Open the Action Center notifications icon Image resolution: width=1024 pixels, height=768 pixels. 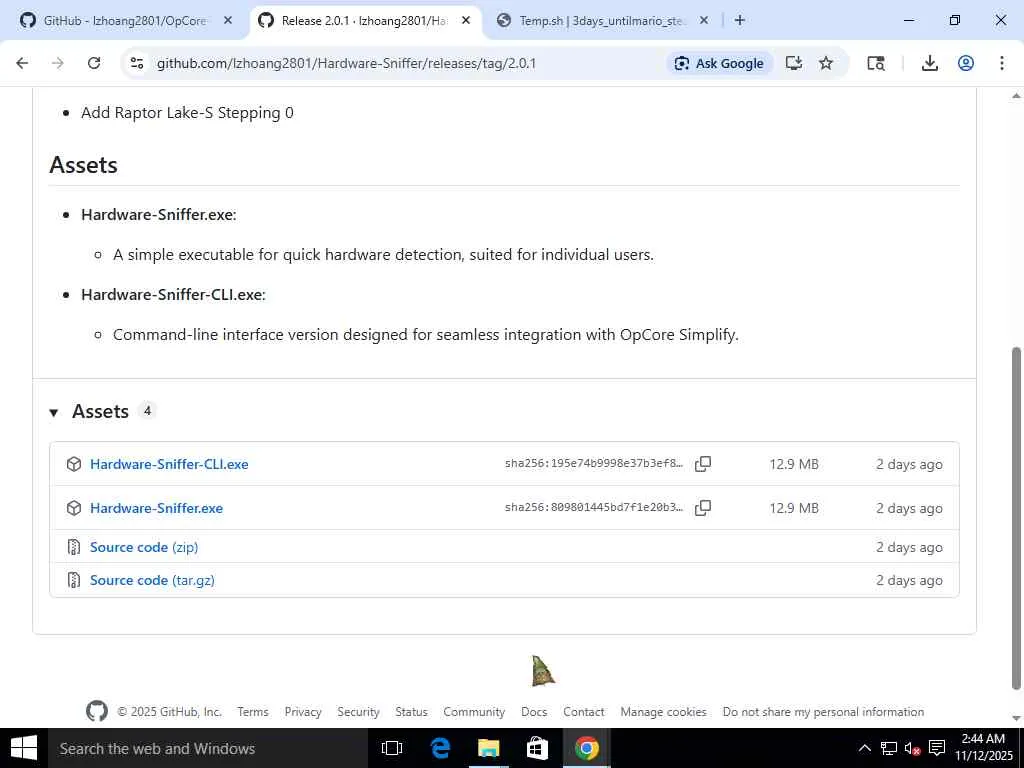[x=937, y=748]
